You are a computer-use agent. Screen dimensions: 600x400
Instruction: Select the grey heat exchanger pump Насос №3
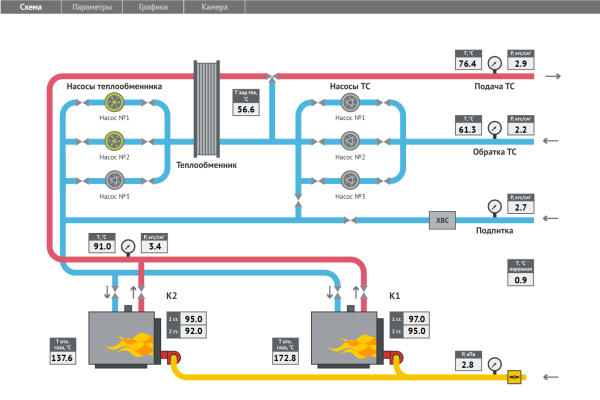coord(114,181)
